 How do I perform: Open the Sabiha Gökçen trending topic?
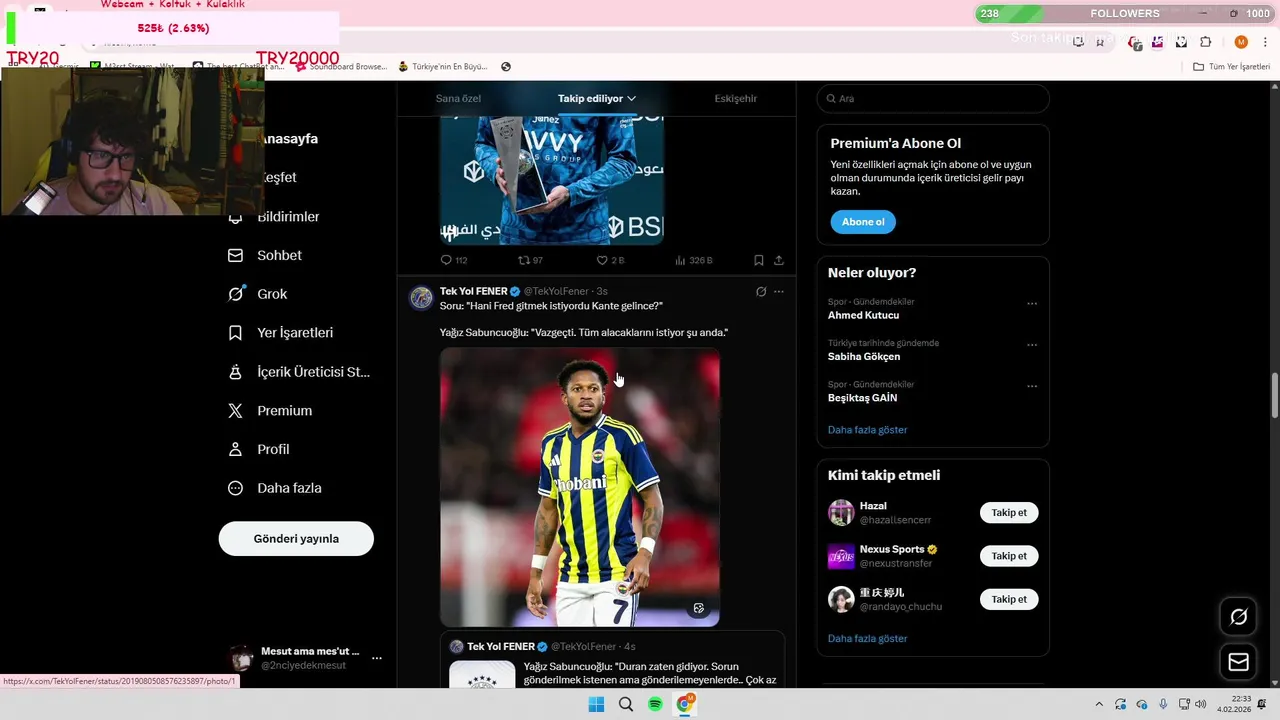point(864,357)
